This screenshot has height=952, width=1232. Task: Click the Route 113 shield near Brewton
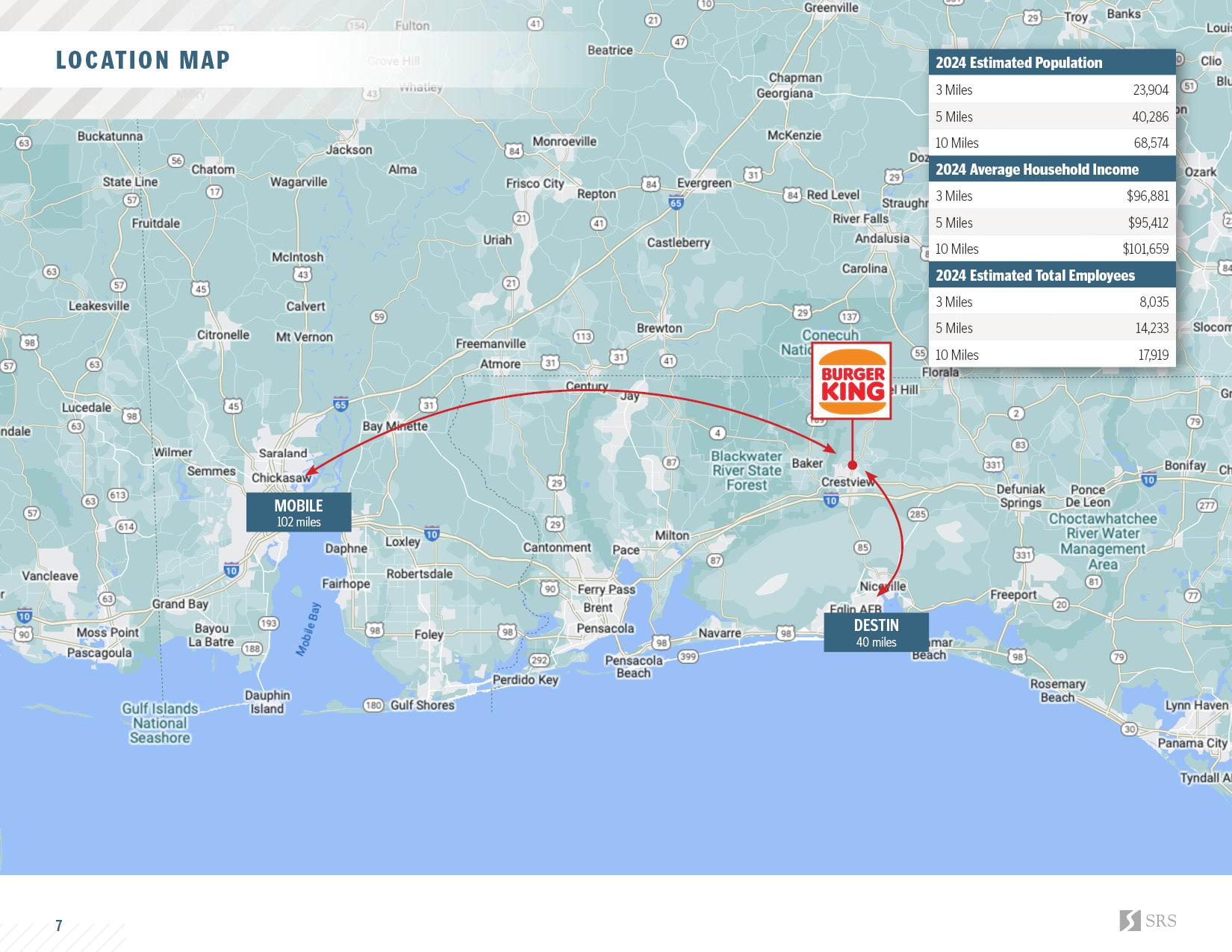pyautogui.click(x=583, y=337)
